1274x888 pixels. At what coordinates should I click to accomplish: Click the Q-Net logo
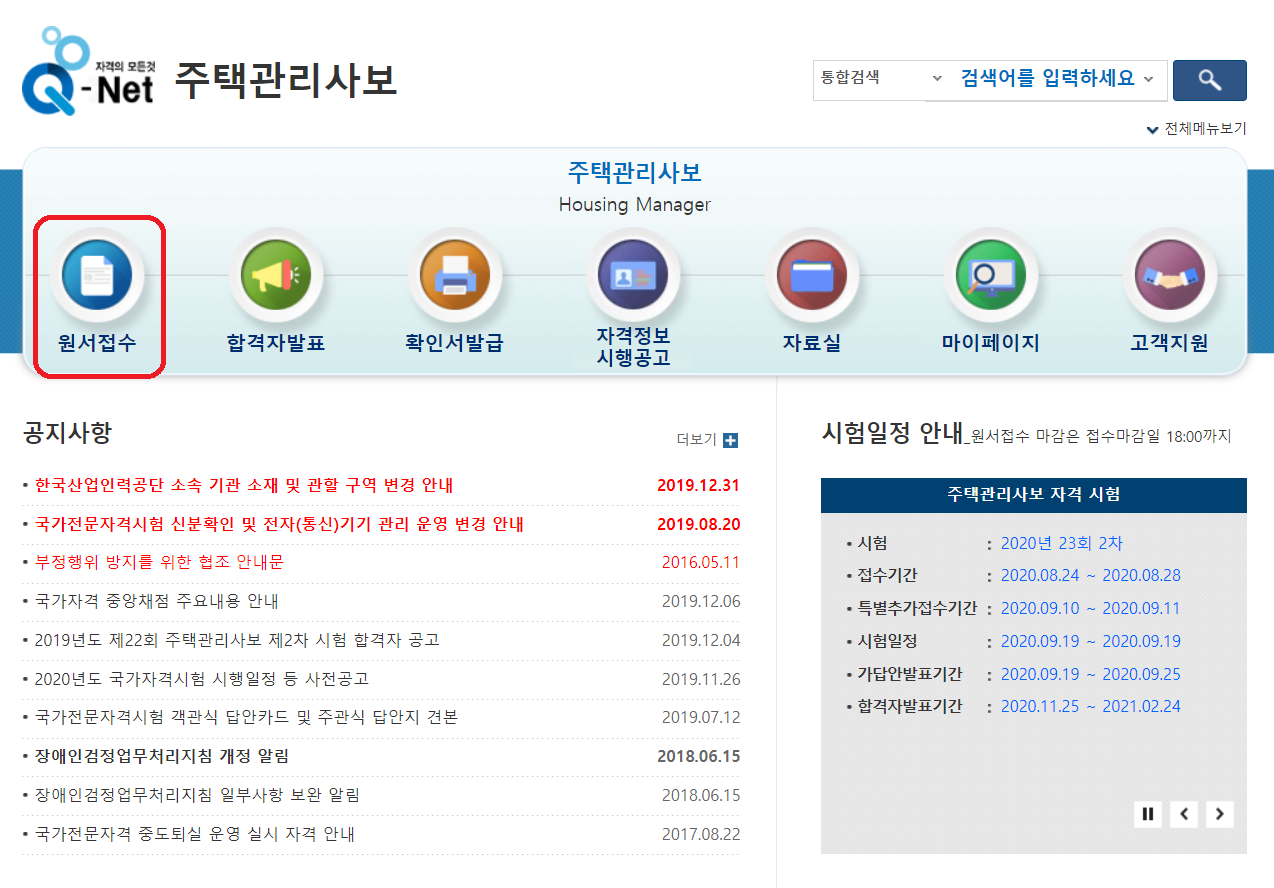click(88, 70)
